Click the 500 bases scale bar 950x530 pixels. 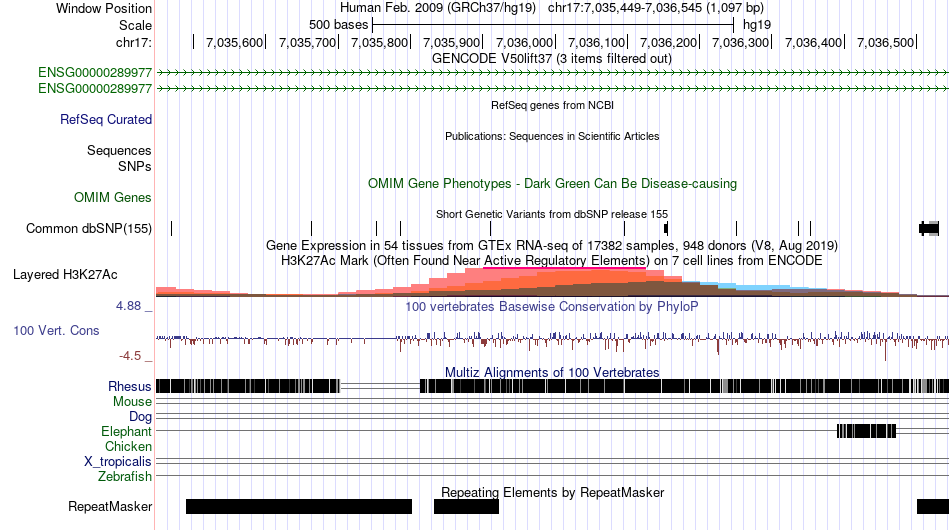click(553, 25)
